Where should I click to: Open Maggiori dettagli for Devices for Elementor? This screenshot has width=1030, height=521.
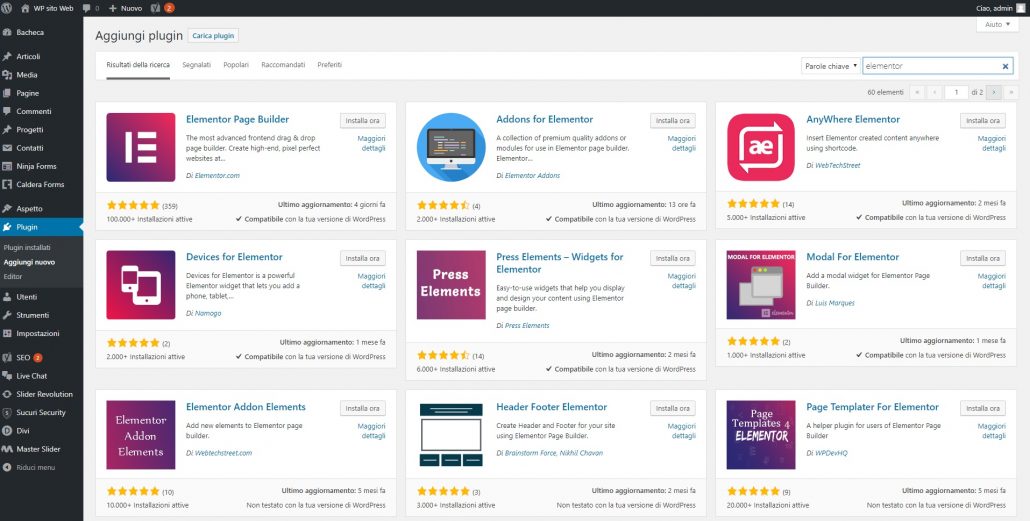pyautogui.click(x=371, y=281)
